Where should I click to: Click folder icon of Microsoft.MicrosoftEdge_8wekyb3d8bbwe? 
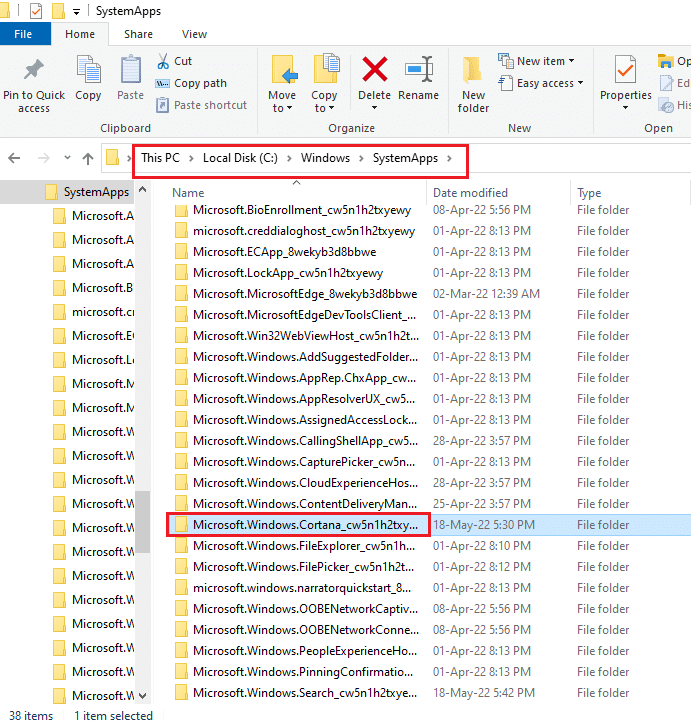[x=181, y=294]
